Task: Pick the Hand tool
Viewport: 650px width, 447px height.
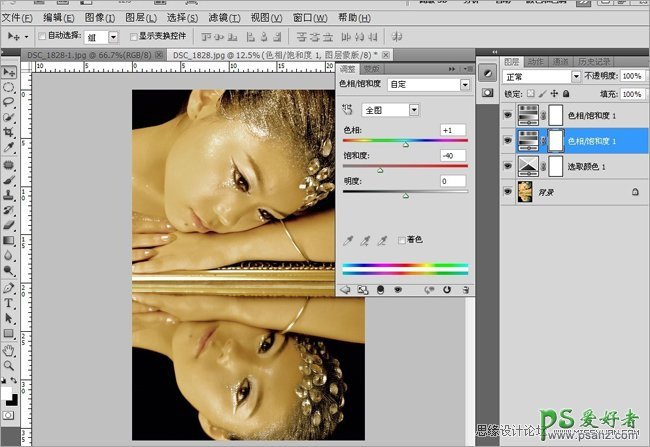Action: [x=9, y=349]
